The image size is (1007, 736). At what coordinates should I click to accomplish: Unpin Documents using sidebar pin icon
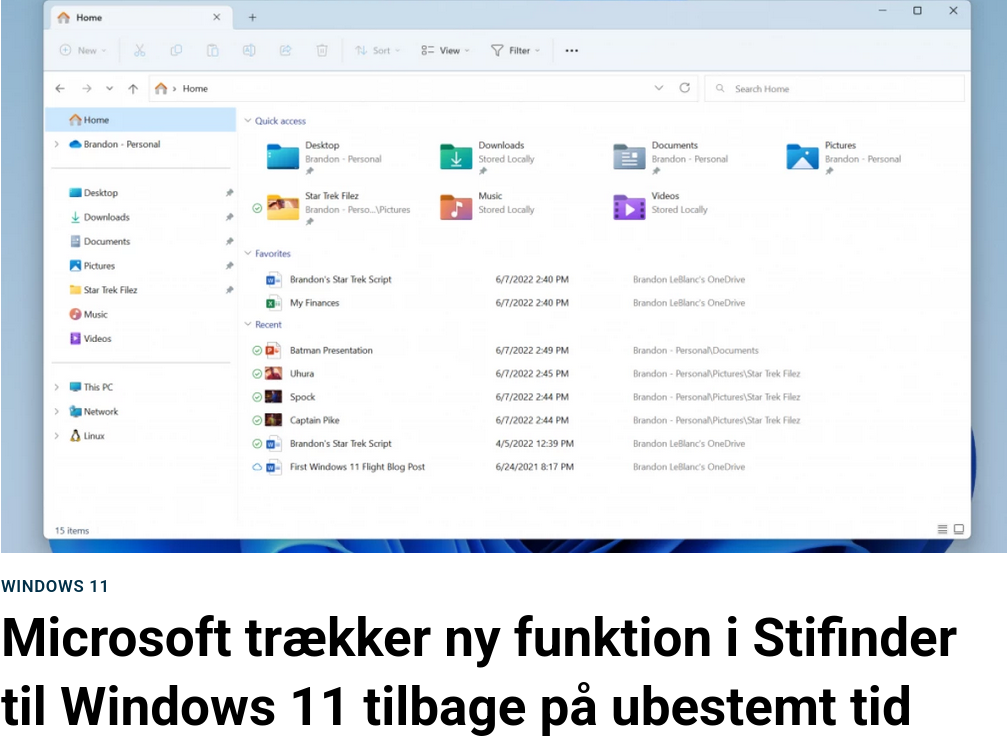pos(229,241)
